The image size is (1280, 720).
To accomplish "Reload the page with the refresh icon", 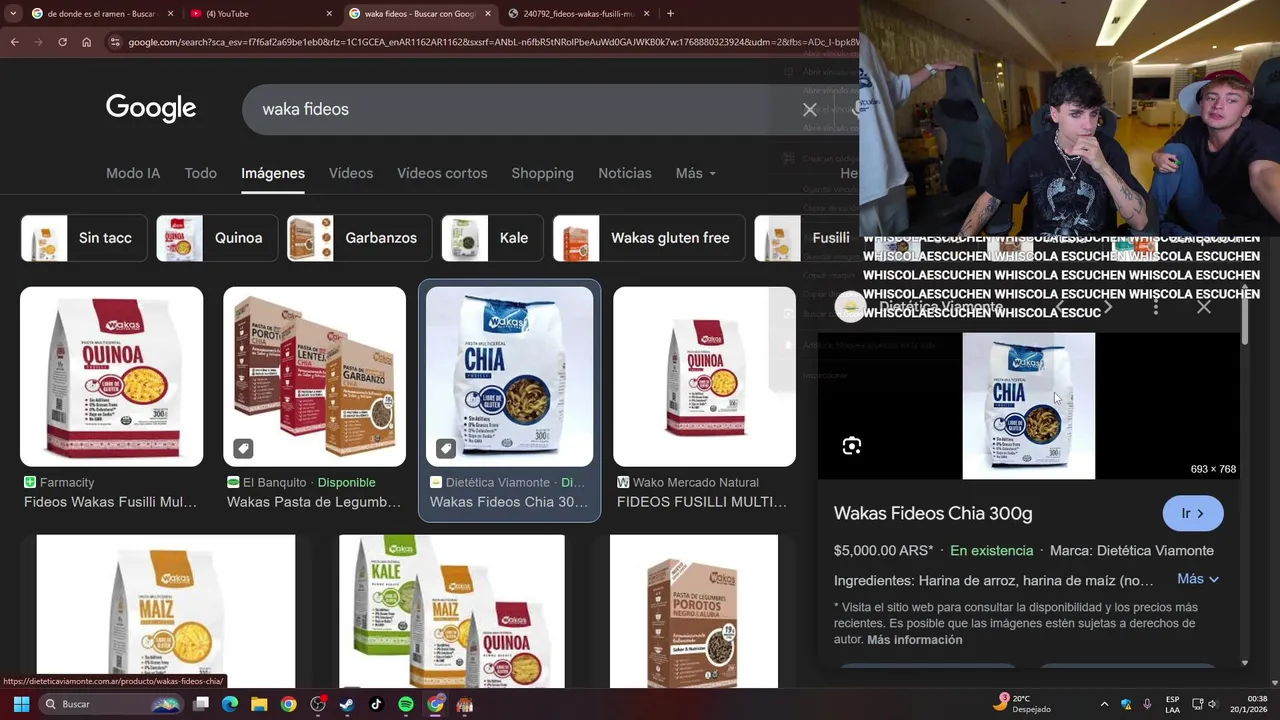I will [x=62, y=42].
